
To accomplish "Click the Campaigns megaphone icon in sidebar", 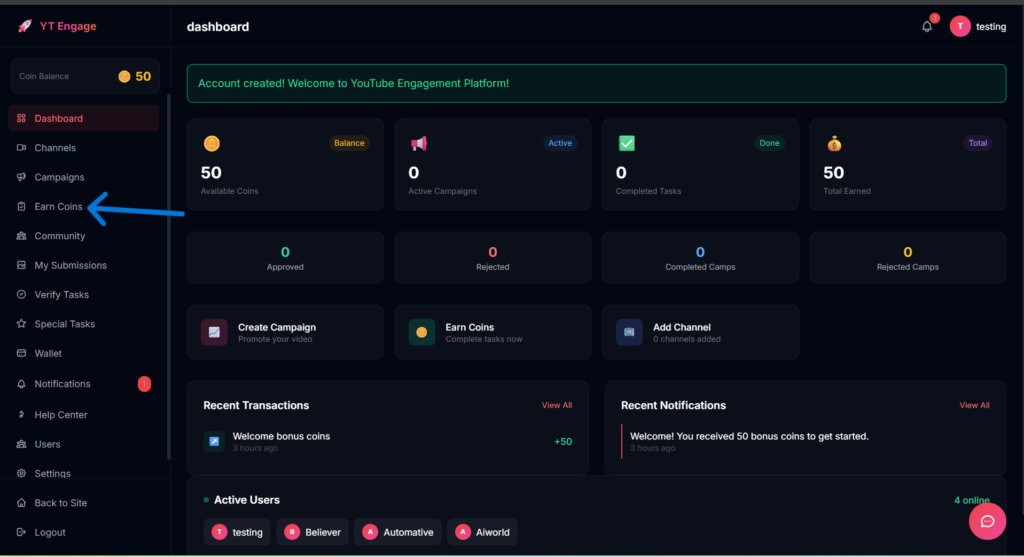I will click(x=22, y=177).
